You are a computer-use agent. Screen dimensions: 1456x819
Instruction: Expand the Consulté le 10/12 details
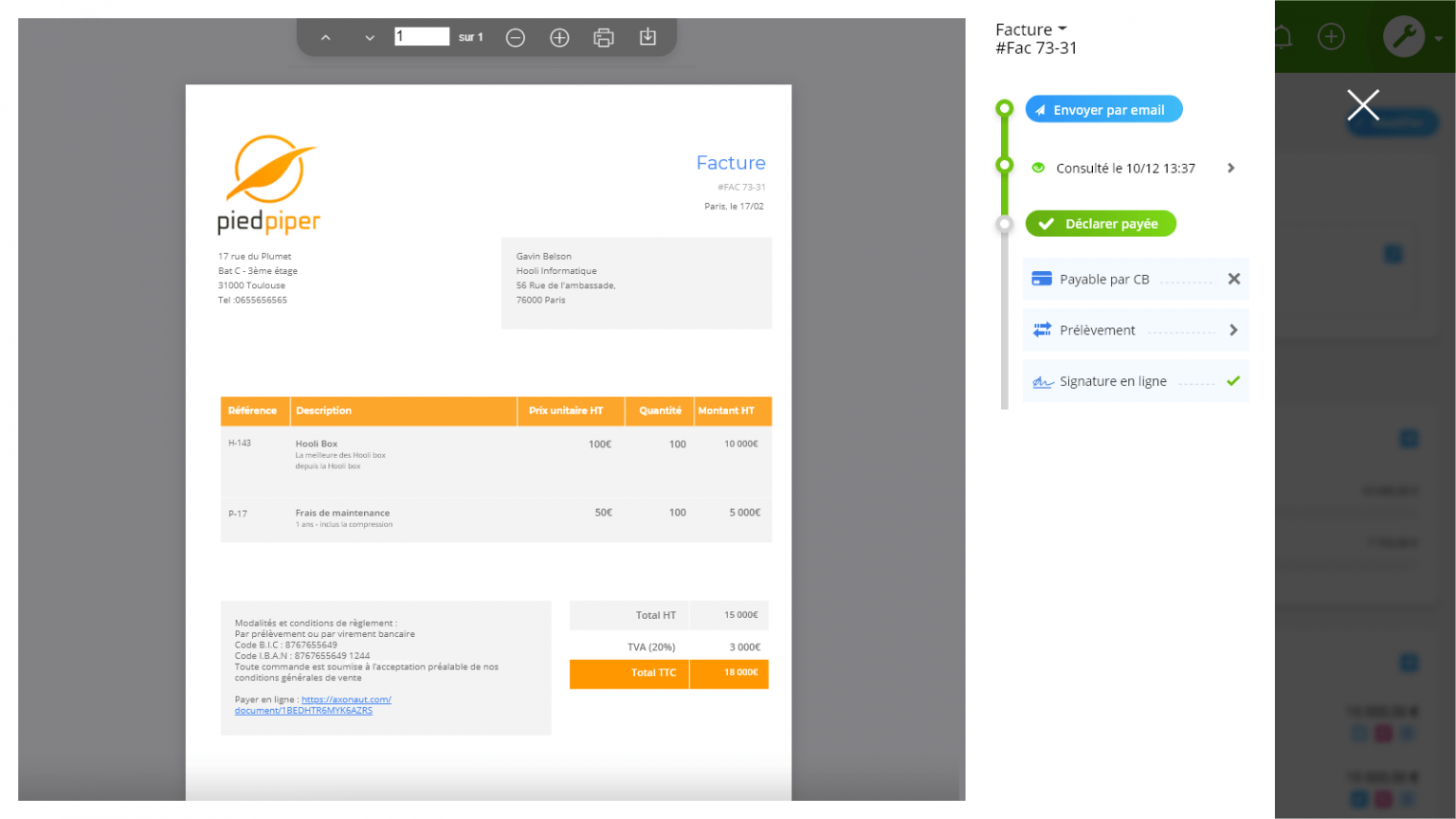click(x=1231, y=168)
